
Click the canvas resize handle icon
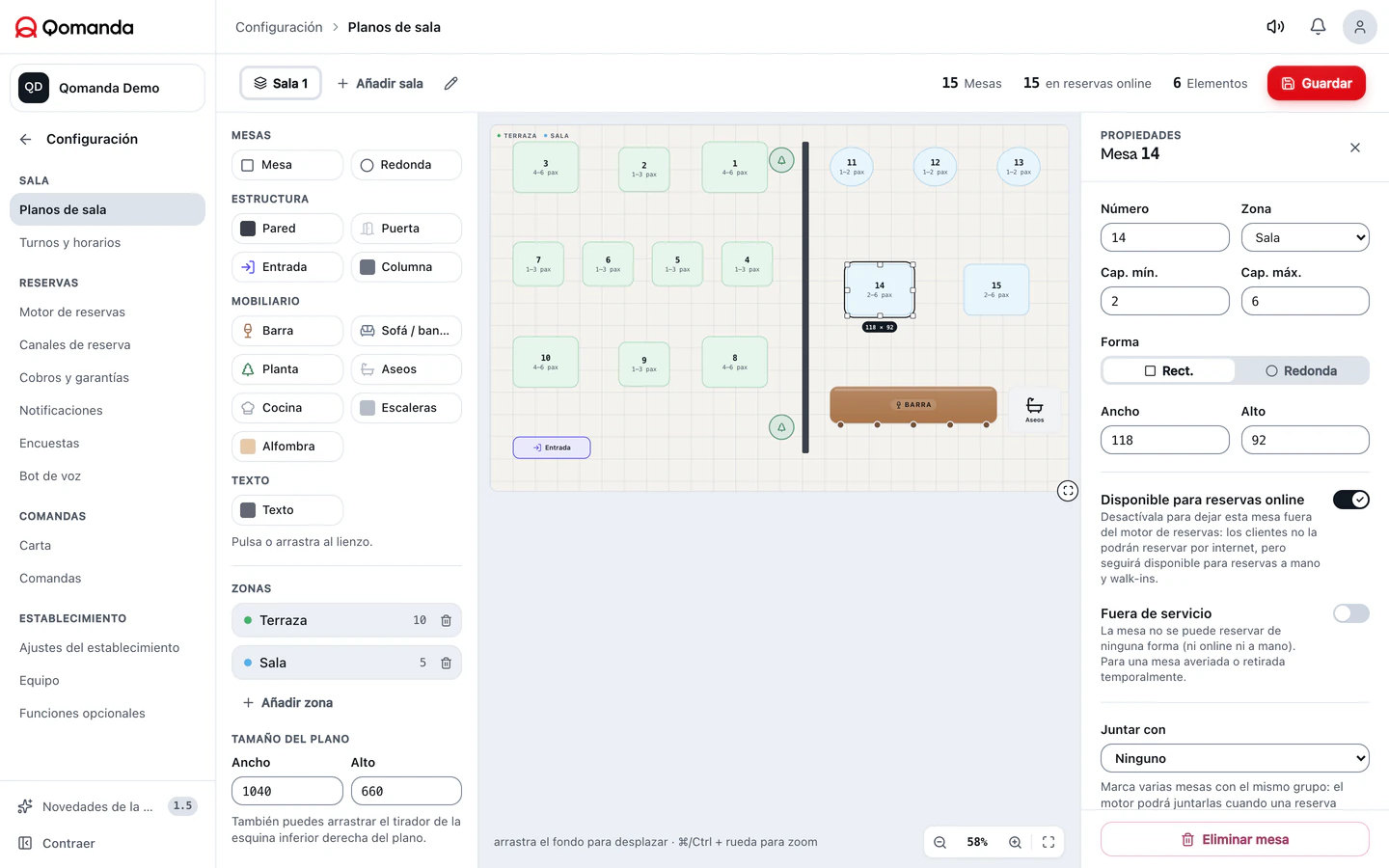(1068, 491)
